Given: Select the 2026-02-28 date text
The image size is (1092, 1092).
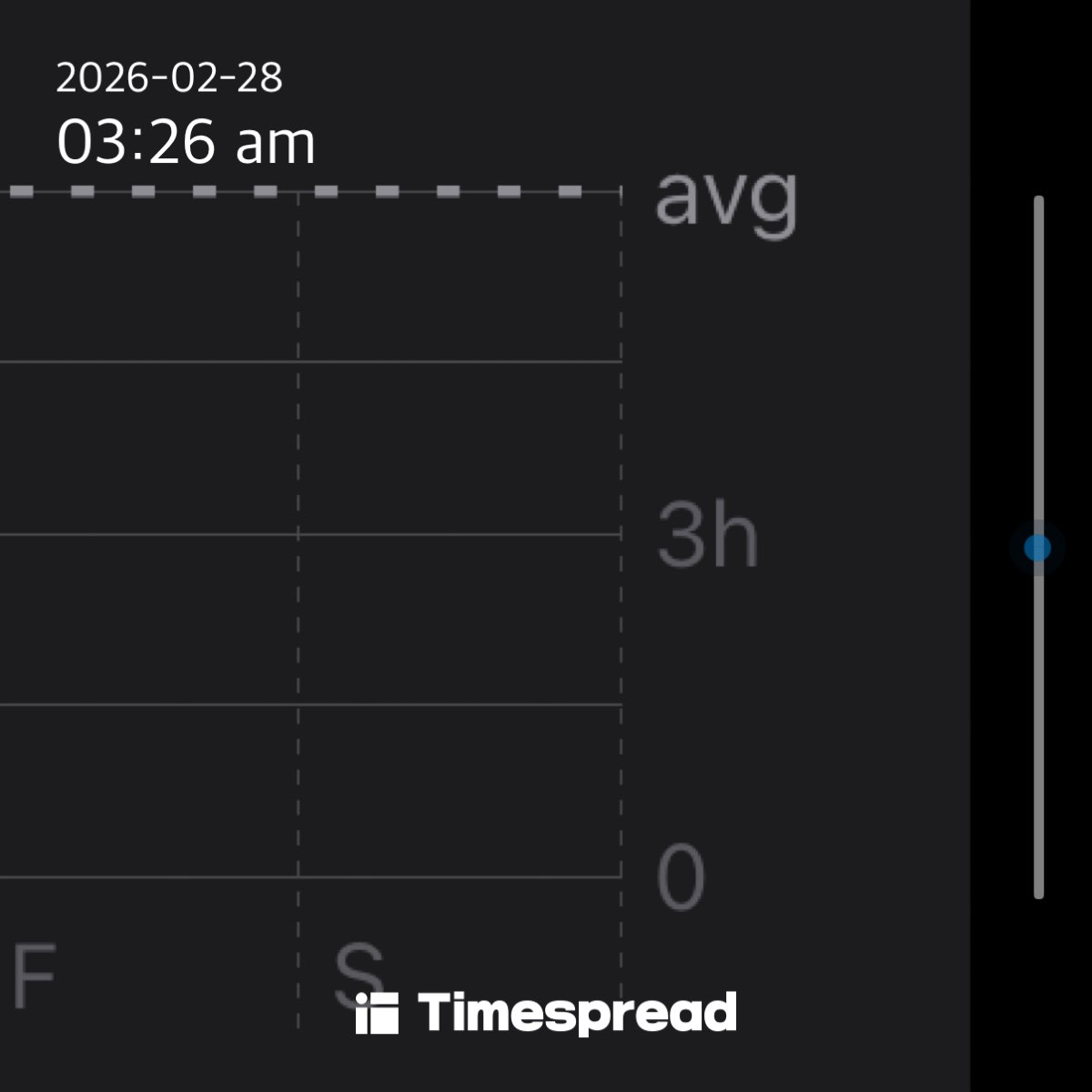Looking at the screenshot, I should [x=169, y=78].
